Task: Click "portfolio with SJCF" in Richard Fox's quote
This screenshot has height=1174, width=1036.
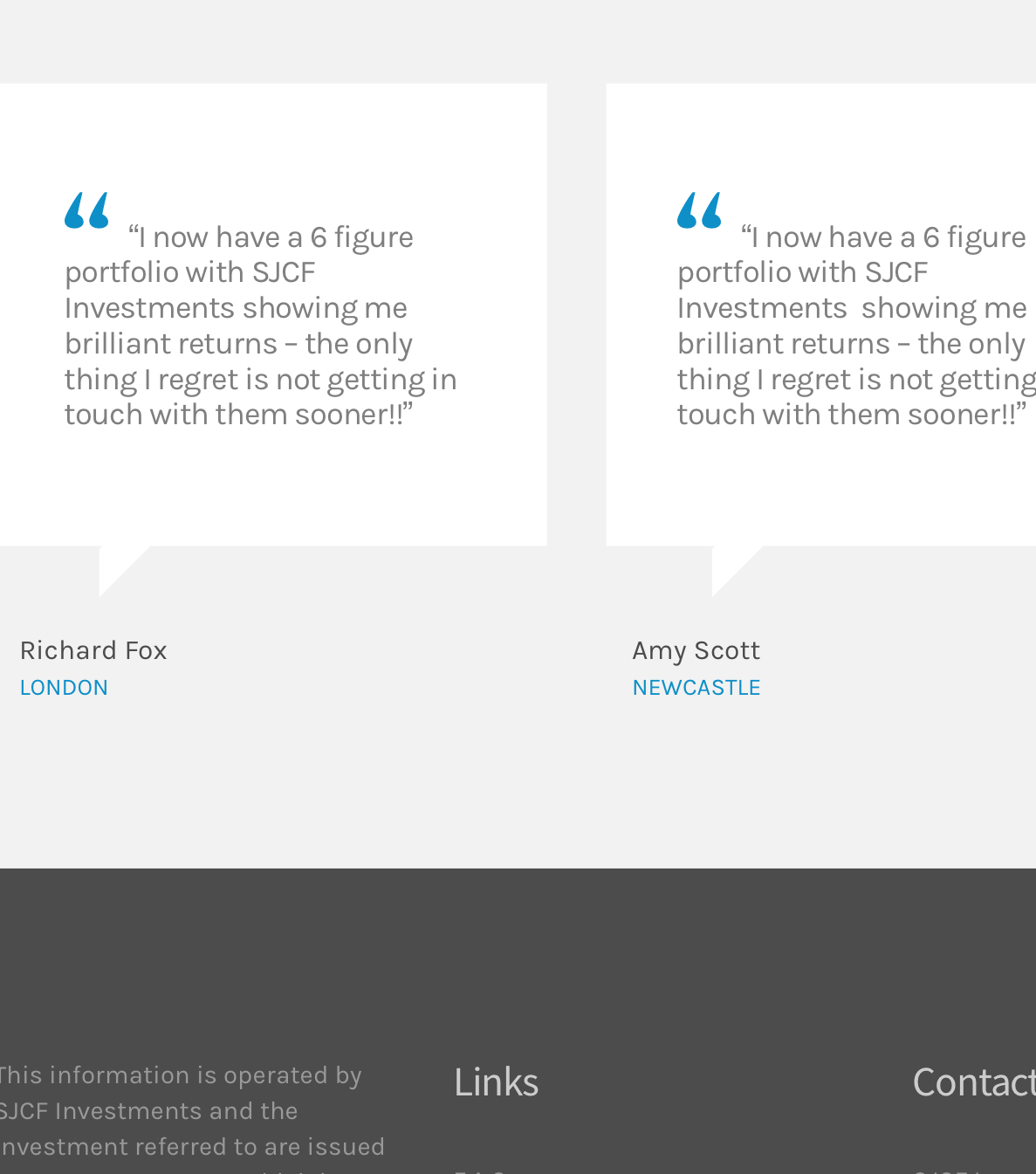Action: click(190, 272)
